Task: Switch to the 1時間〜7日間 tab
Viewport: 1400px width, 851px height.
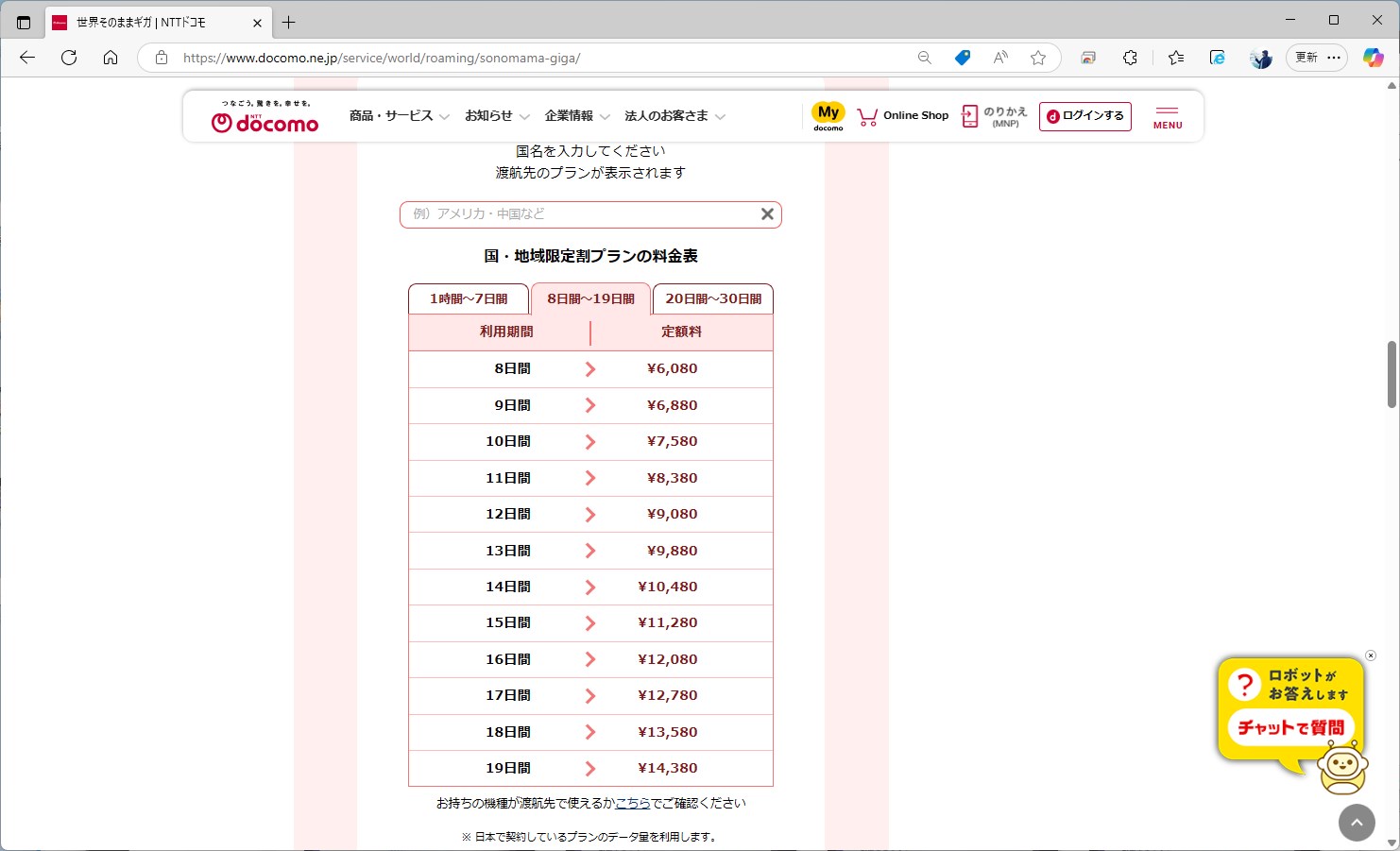Action: pos(469,298)
